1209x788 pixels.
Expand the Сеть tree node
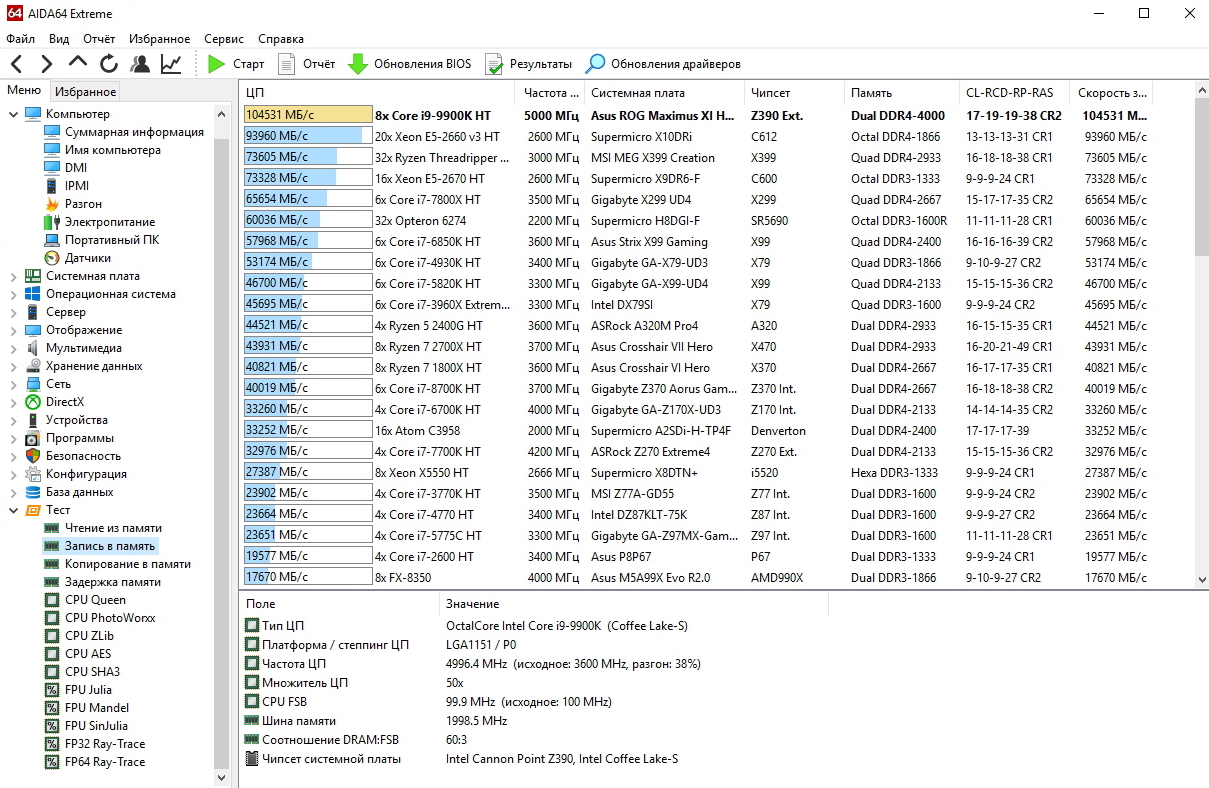coord(13,384)
